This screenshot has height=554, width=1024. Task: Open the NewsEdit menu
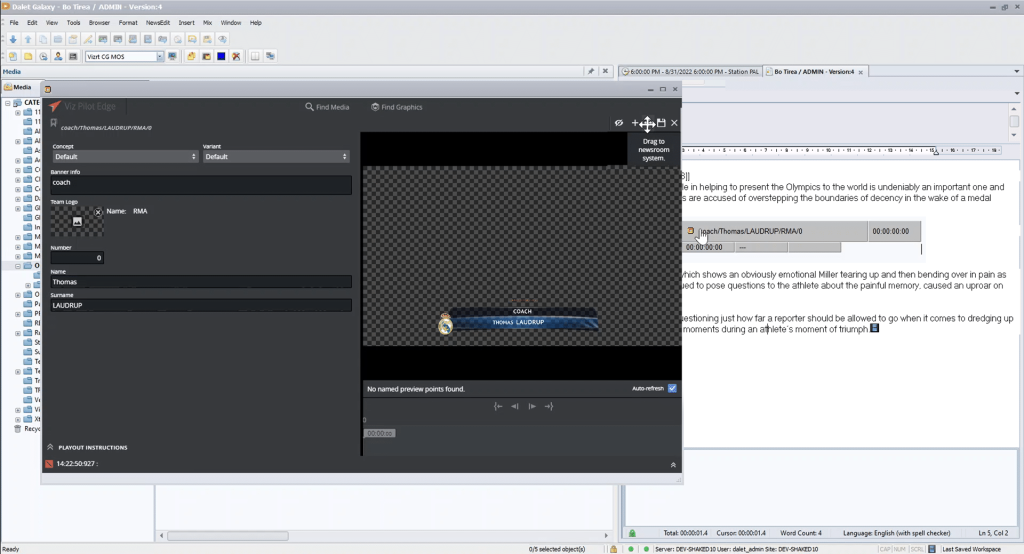(157, 22)
